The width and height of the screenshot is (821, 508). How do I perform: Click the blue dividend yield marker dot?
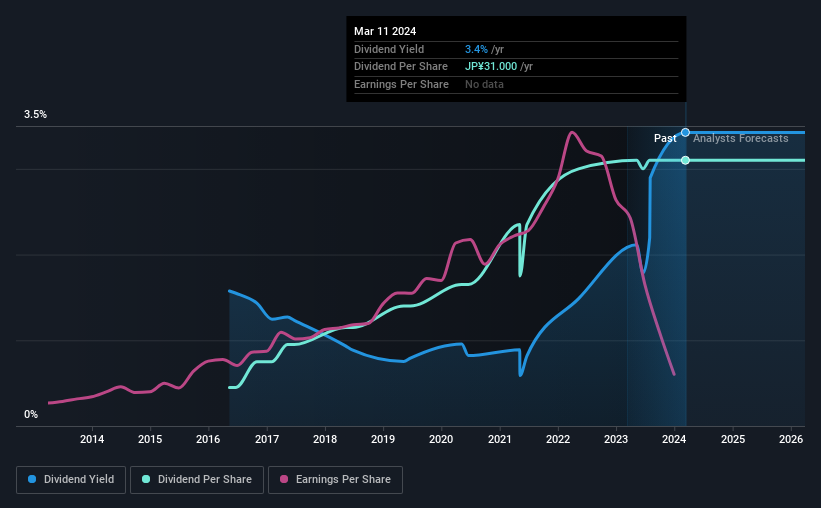685,132
